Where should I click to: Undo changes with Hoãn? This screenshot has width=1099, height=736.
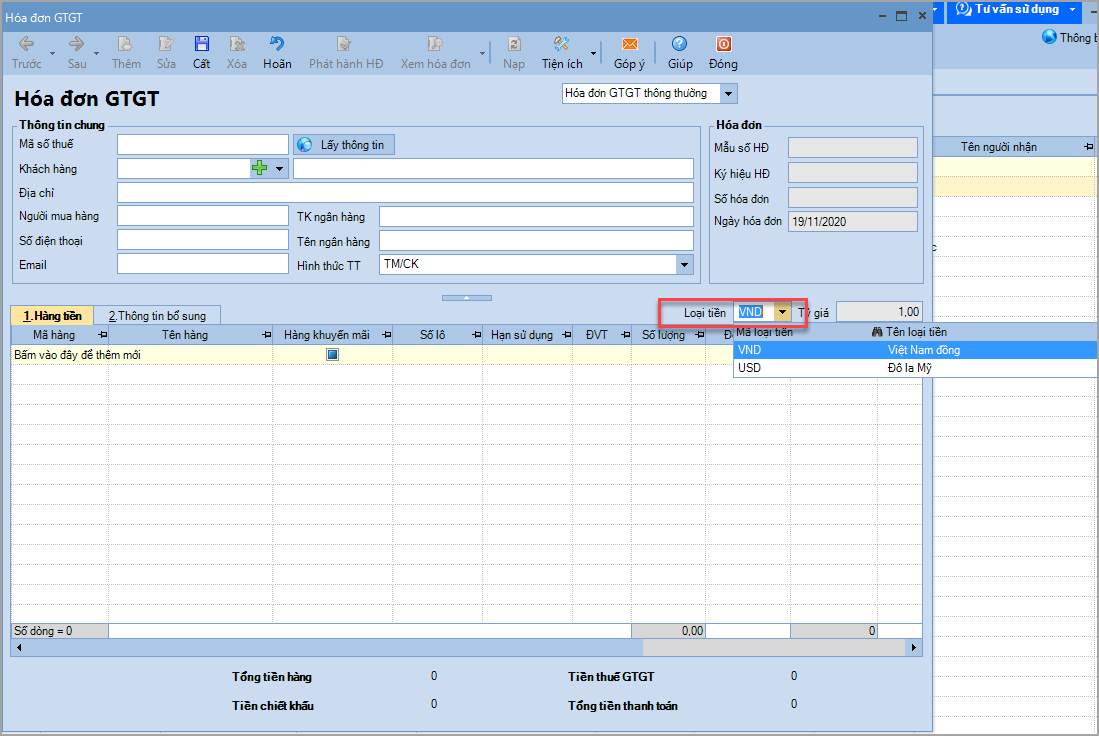(x=277, y=53)
